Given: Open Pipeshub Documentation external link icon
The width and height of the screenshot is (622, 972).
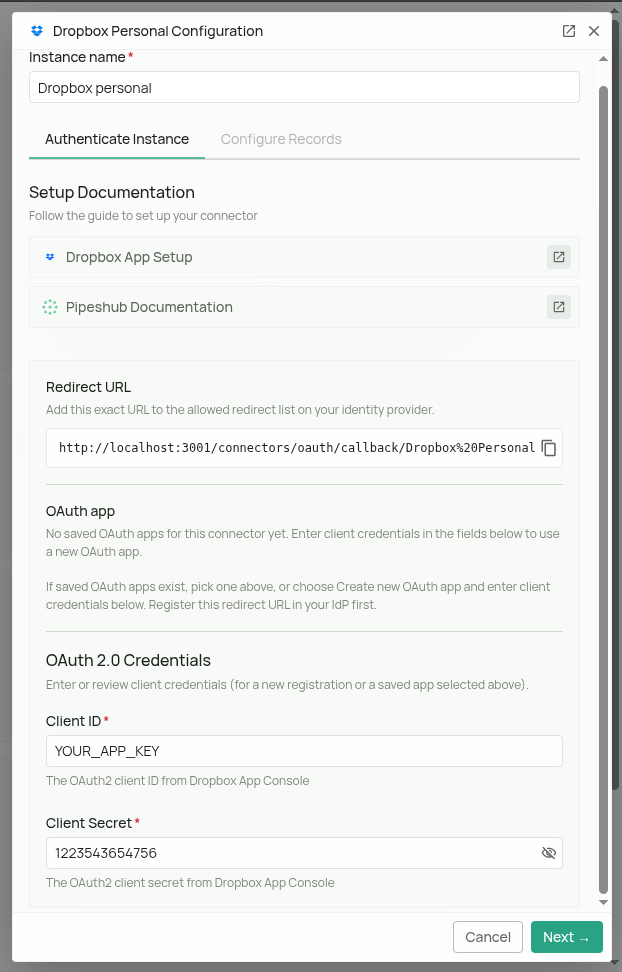Looking at the screenshot, I should pyautogui.click(x=559, y=307).
